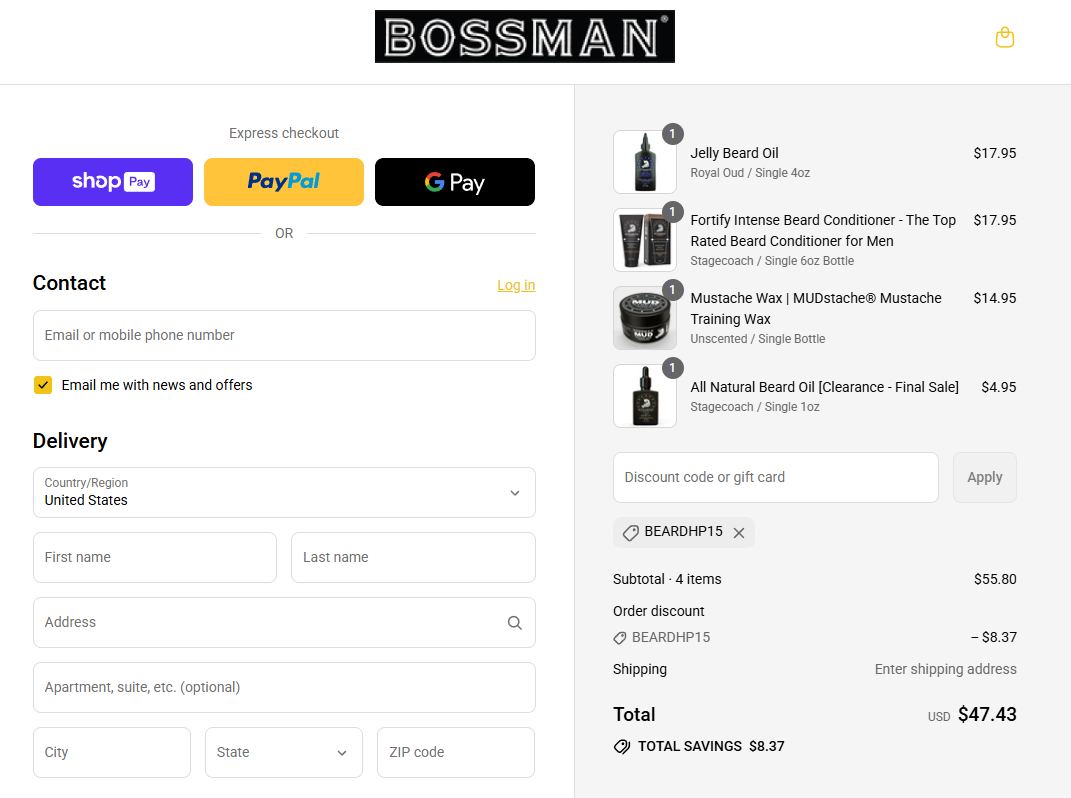
Task: Click the '$4.95' clearance beard oil price
Action: pyautogui.click(x=999, y=387)
